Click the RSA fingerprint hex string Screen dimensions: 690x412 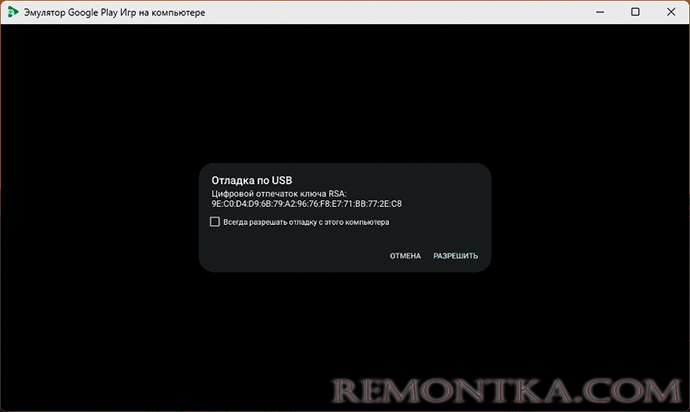click(x=306, y=204)
